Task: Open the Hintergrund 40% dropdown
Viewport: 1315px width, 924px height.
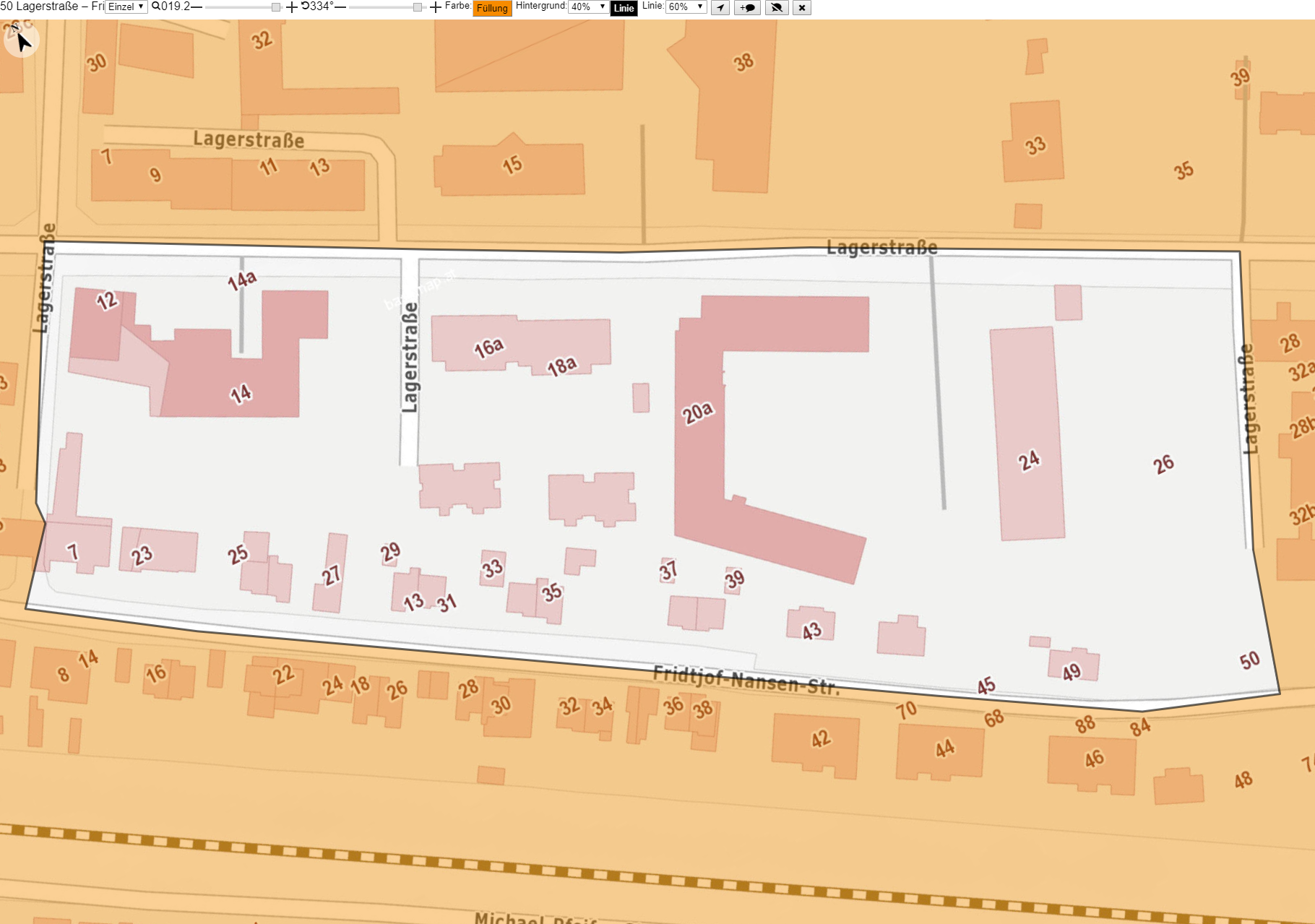Action: pos(589,7)
